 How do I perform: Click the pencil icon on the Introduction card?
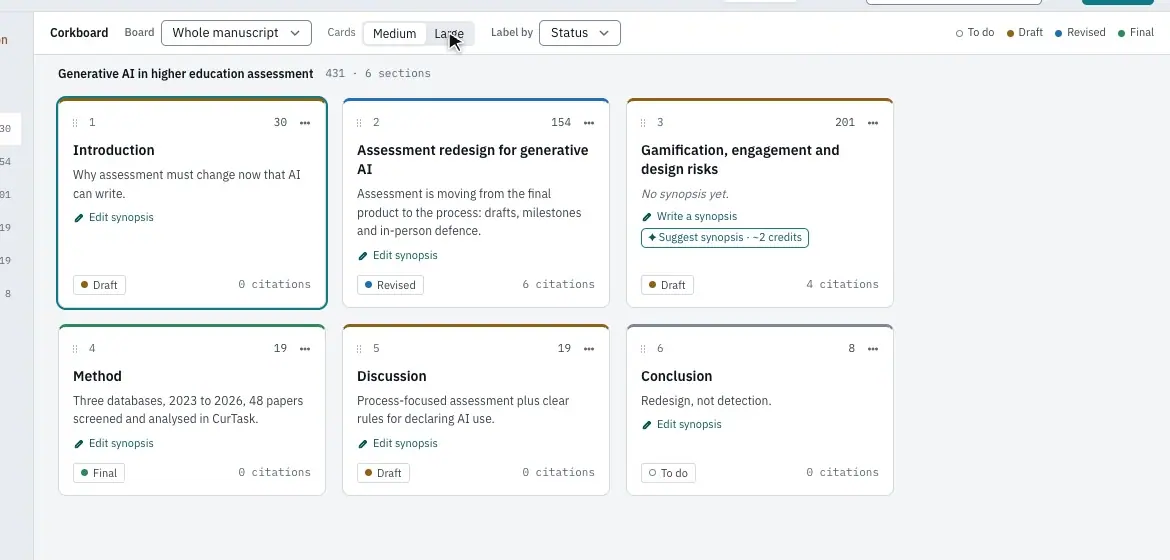point(79,218)
